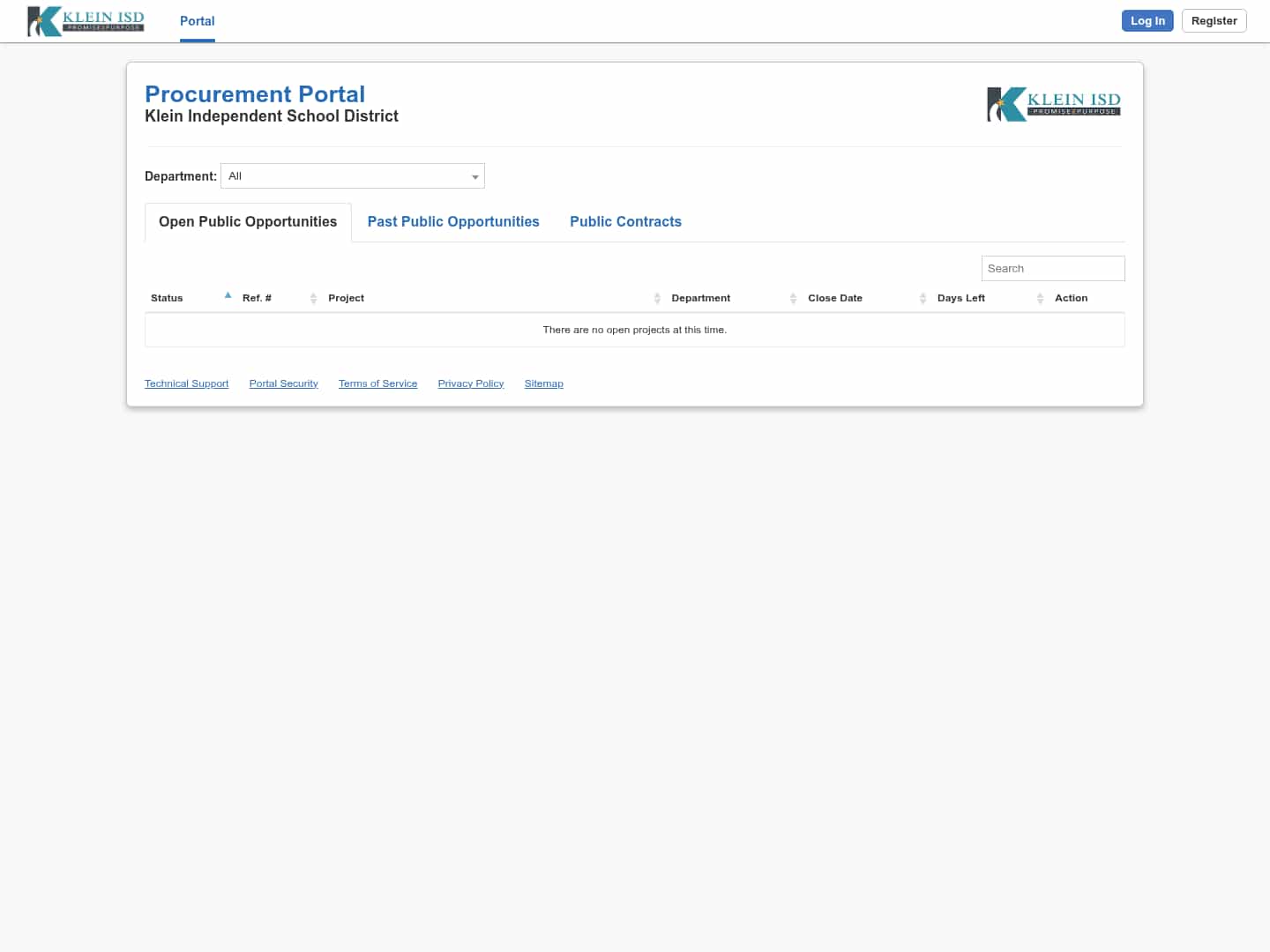Click 'Klein Independent School District' subtitle
Image resolution: width=1270 pixels, height=952 pixels.
coord(272,116)
